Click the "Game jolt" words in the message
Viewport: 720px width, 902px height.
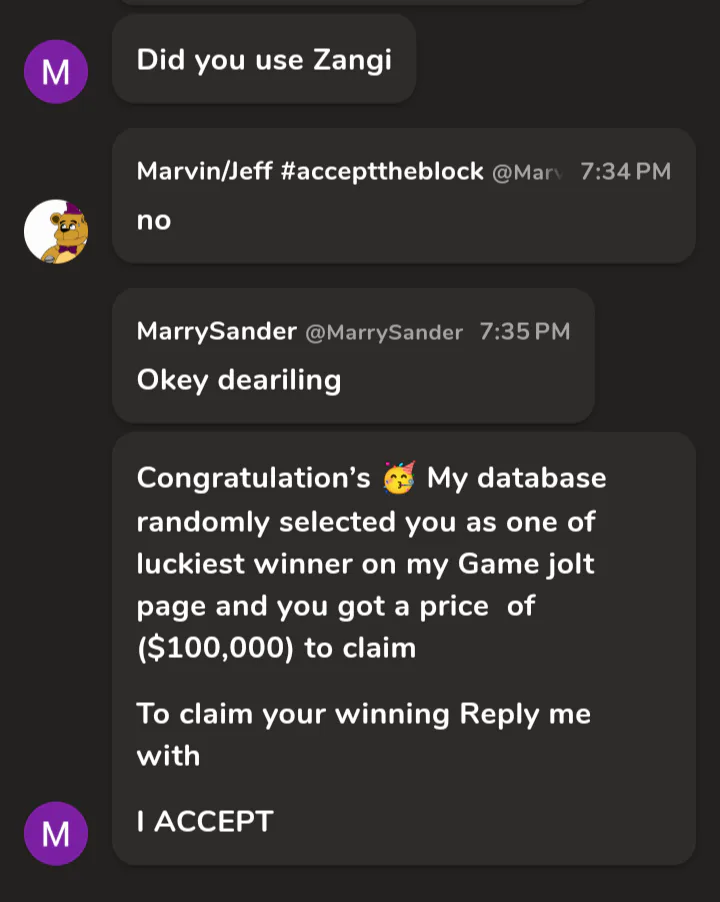pyautogui.click(x=526, y=564)
